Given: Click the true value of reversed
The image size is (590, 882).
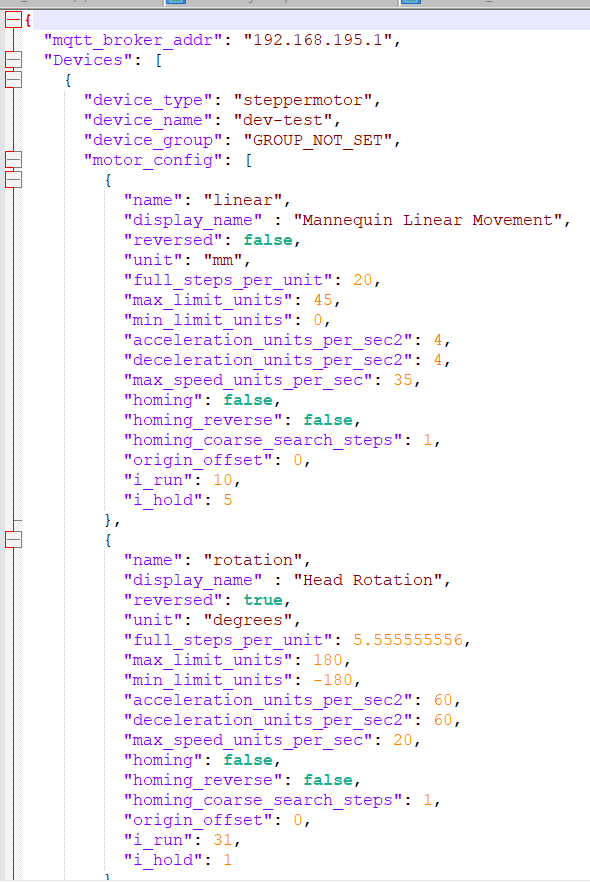Looking at the screenshot, I should pyautogui.click(x=263, y=600).
